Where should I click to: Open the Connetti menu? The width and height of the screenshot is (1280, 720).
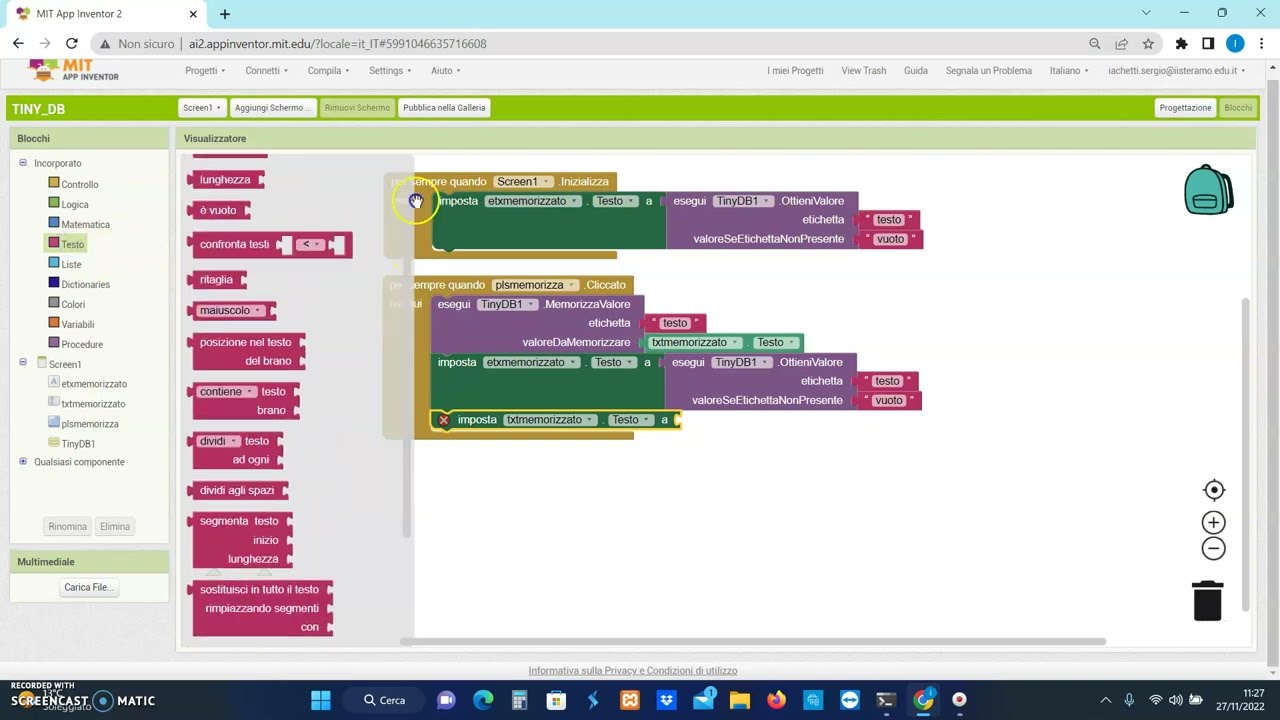tap(267, 71)
